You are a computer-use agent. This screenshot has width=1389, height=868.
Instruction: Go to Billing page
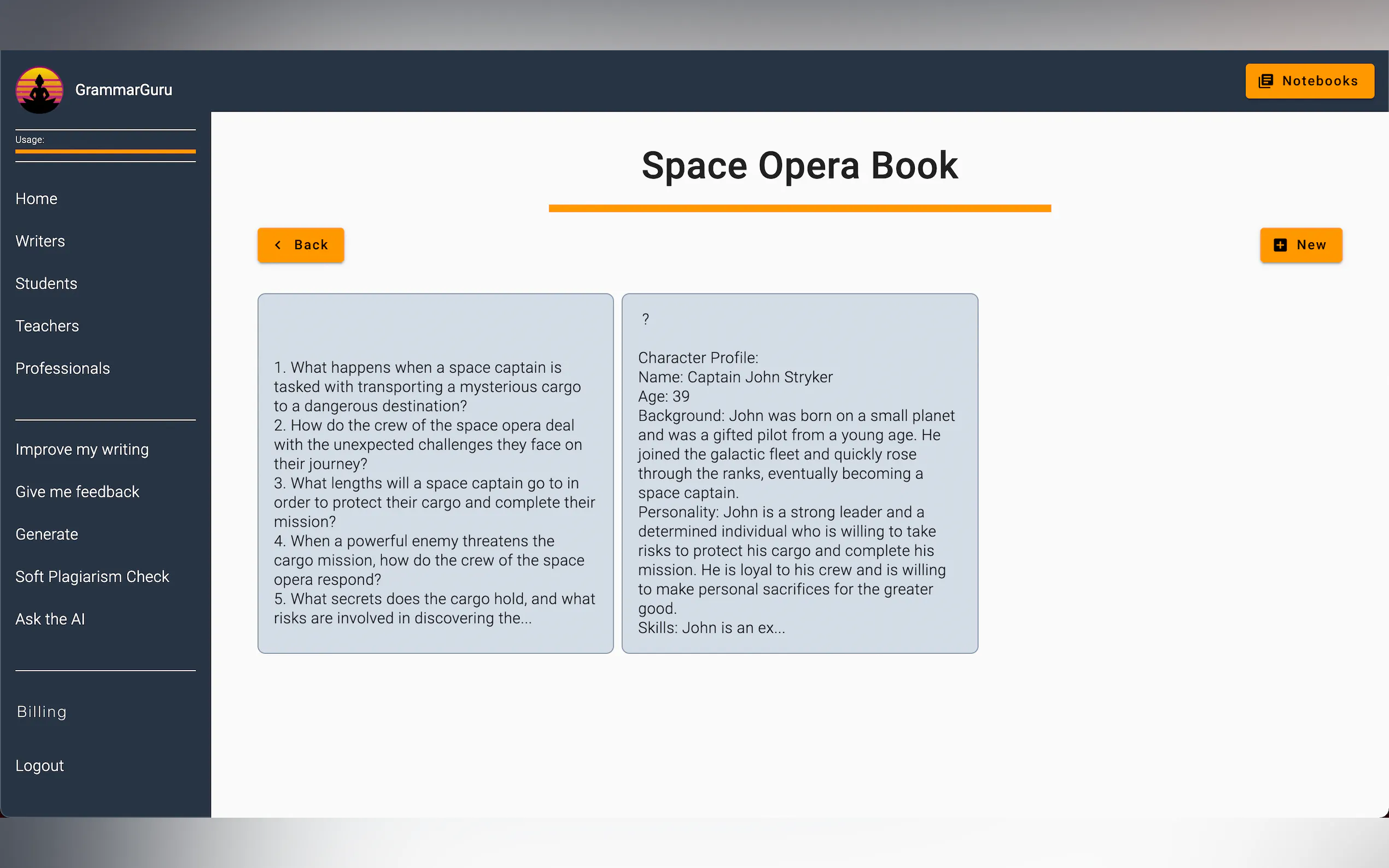[x=42, y=712]
